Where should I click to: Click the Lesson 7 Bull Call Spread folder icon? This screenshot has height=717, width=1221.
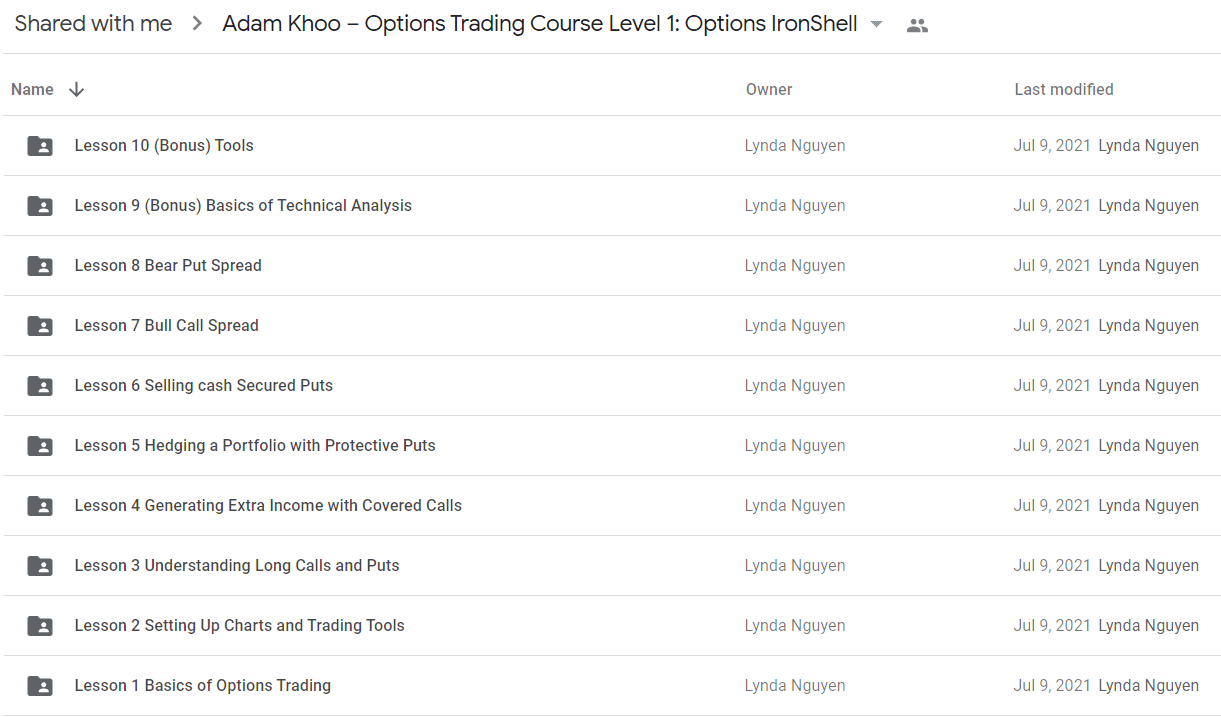[40, 326]
